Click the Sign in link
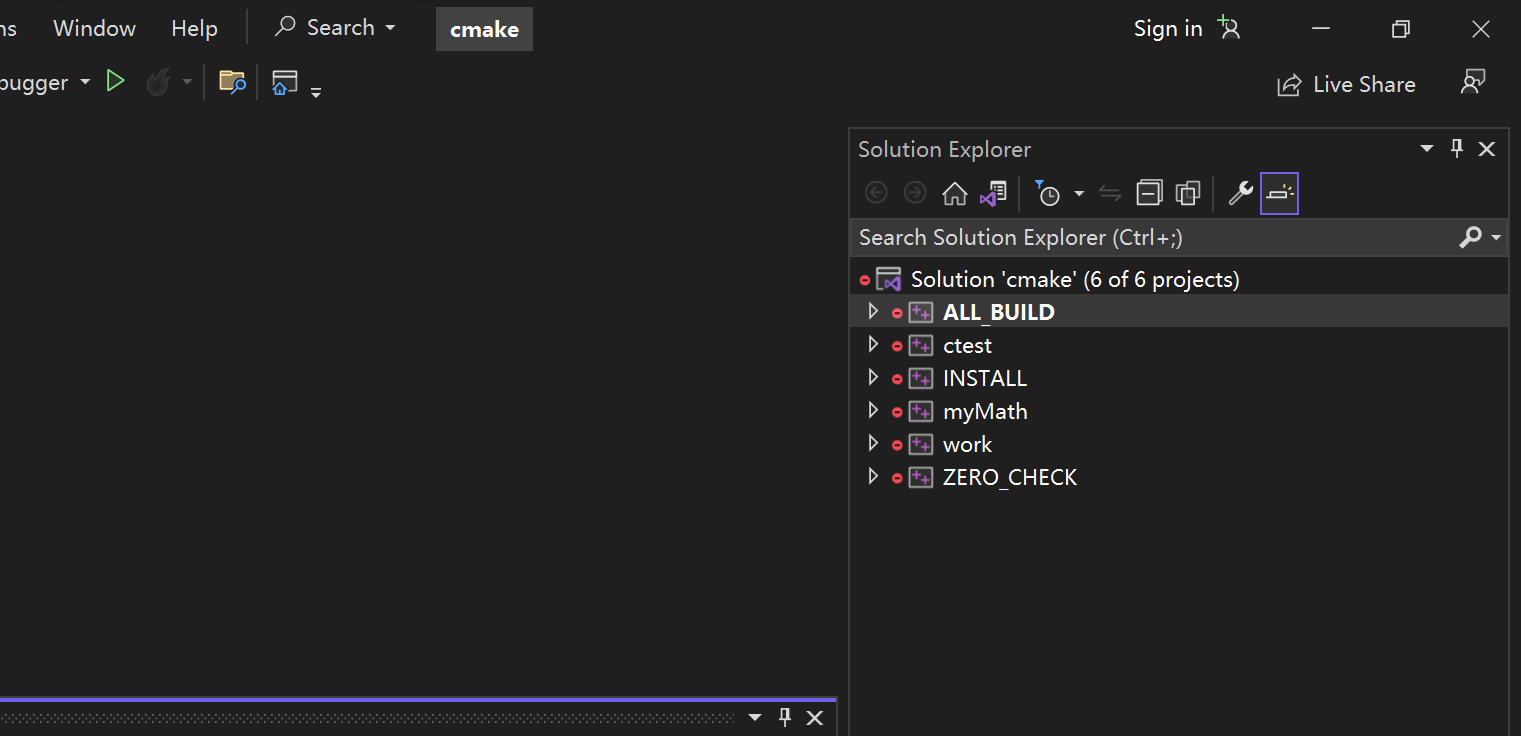This screenshot has width=1521, height=736. [1168, 28]
